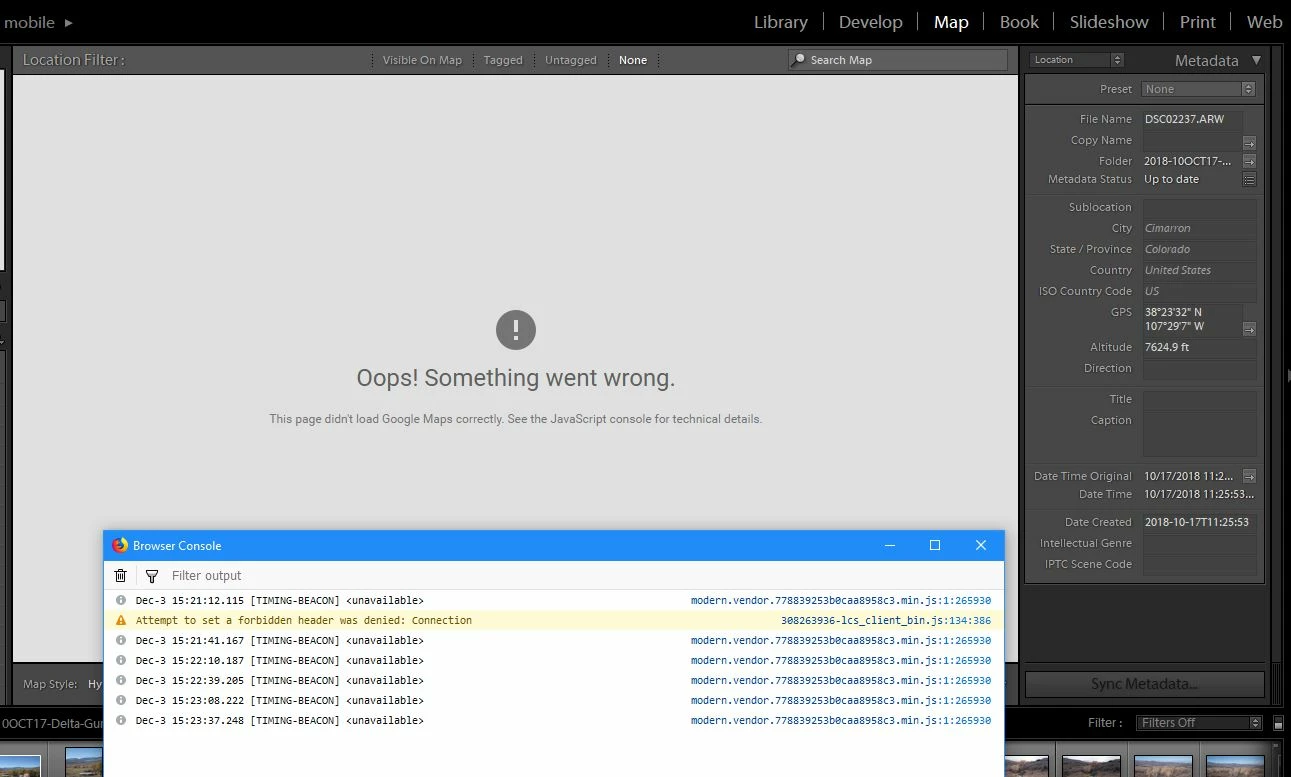The image size is (1291, 777).
Task: Set location filter to Untagged
Action: coord(571,60)
